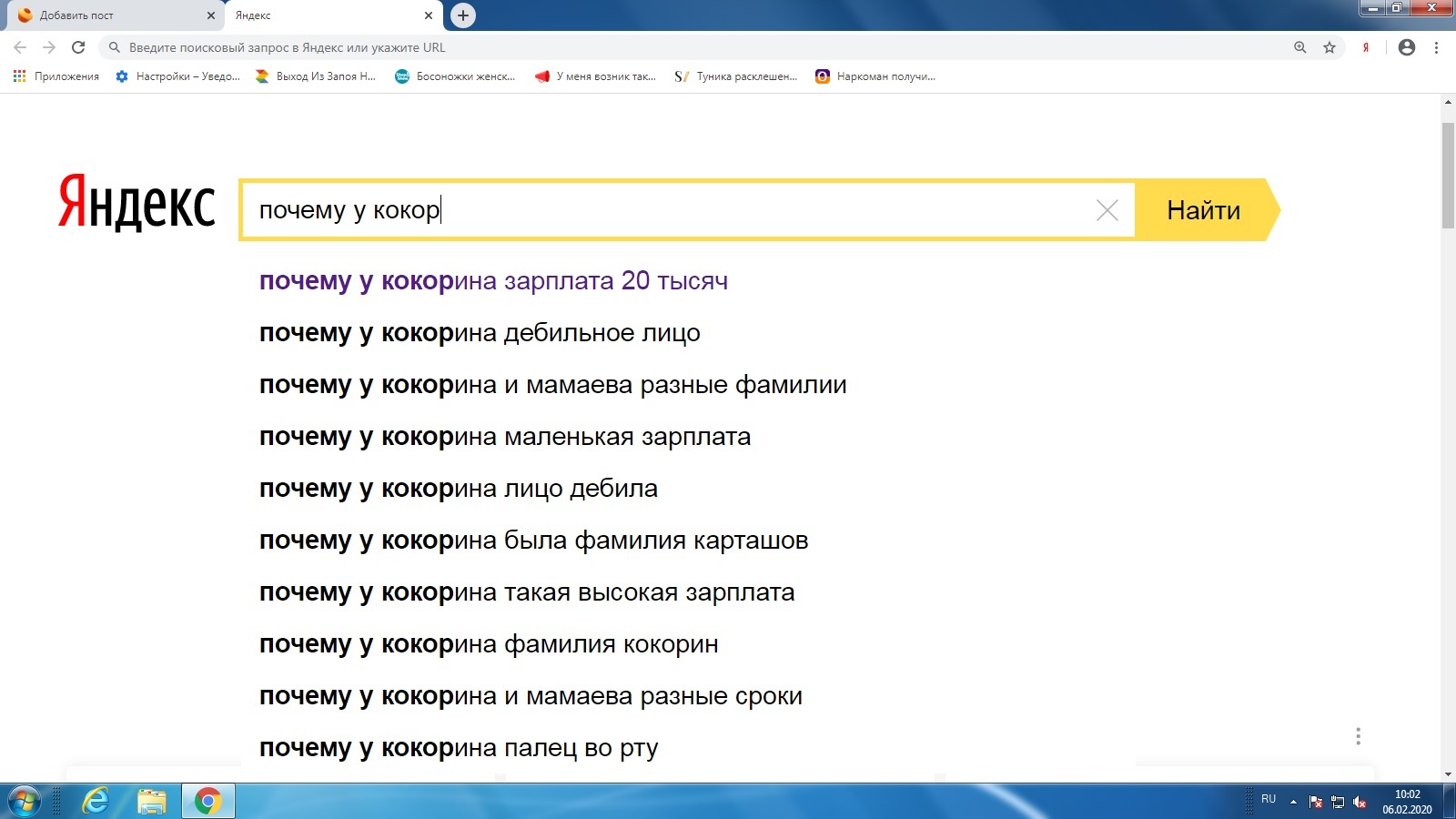Select suggestion 'кокорина маленькая зарплата'
Screen dimensions: 1456x819
[505, 437]
